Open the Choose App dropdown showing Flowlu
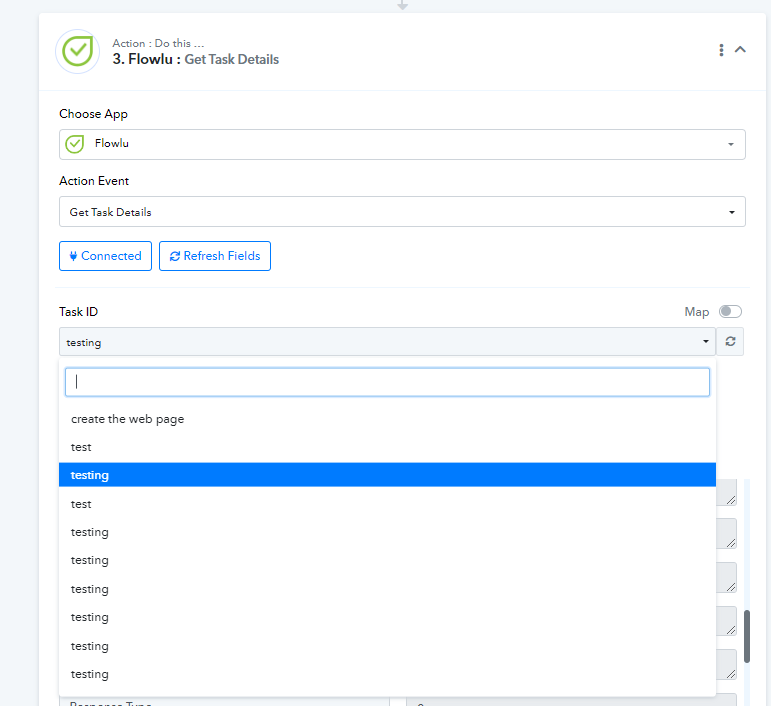 402,145
